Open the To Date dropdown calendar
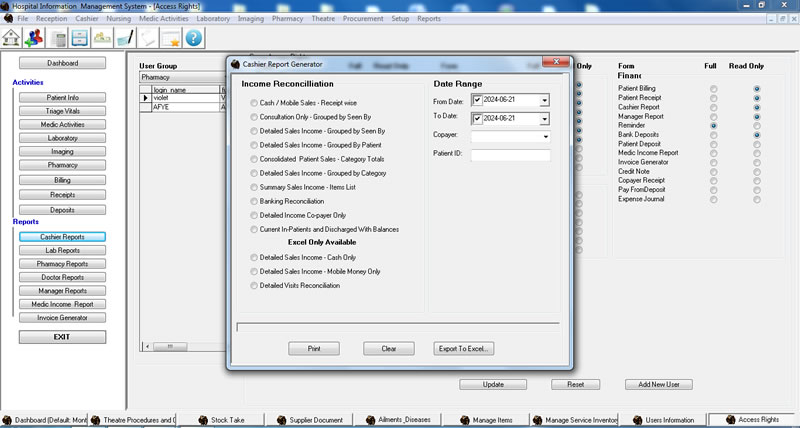 coord(544,119)
